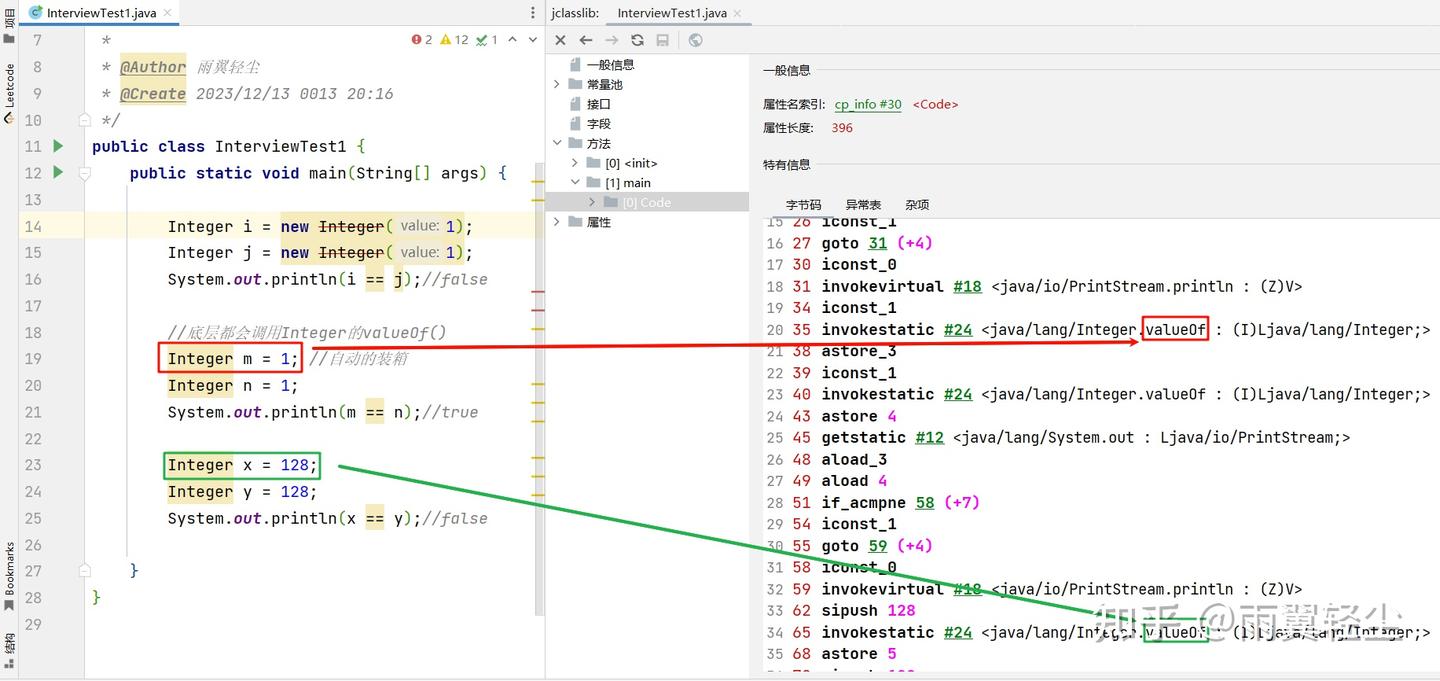Follow #24 link at bytecode offset 35
The image size is (1440, 681).
(957, 329)
